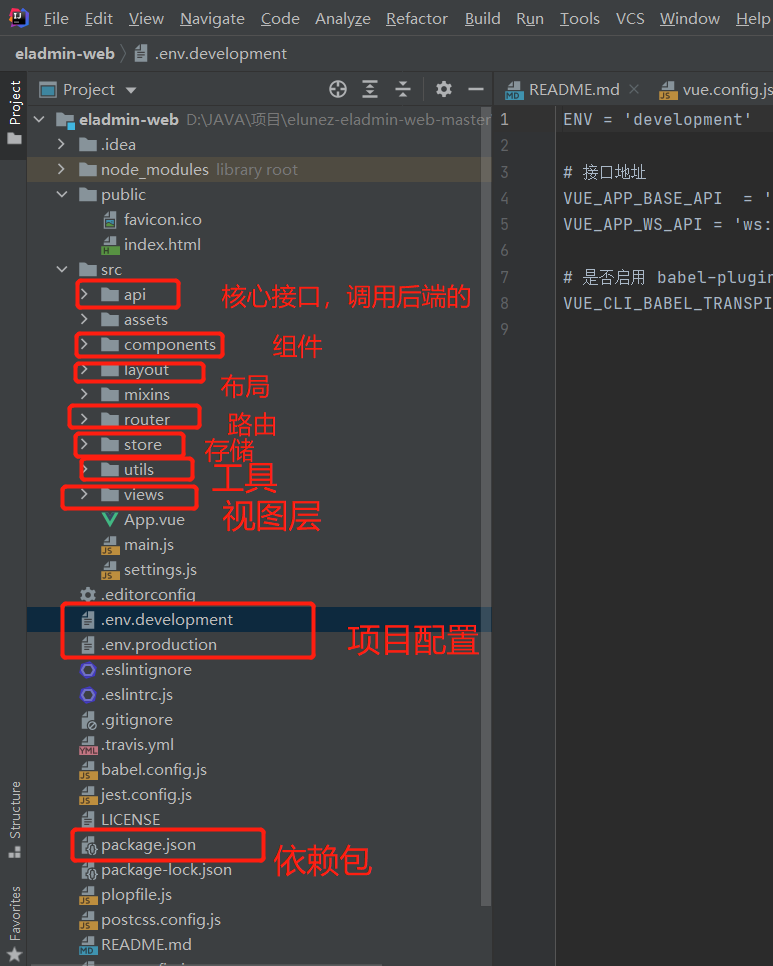Open the Project view dropdown
The image size is (773, 966).
click(x=131, y=90)
